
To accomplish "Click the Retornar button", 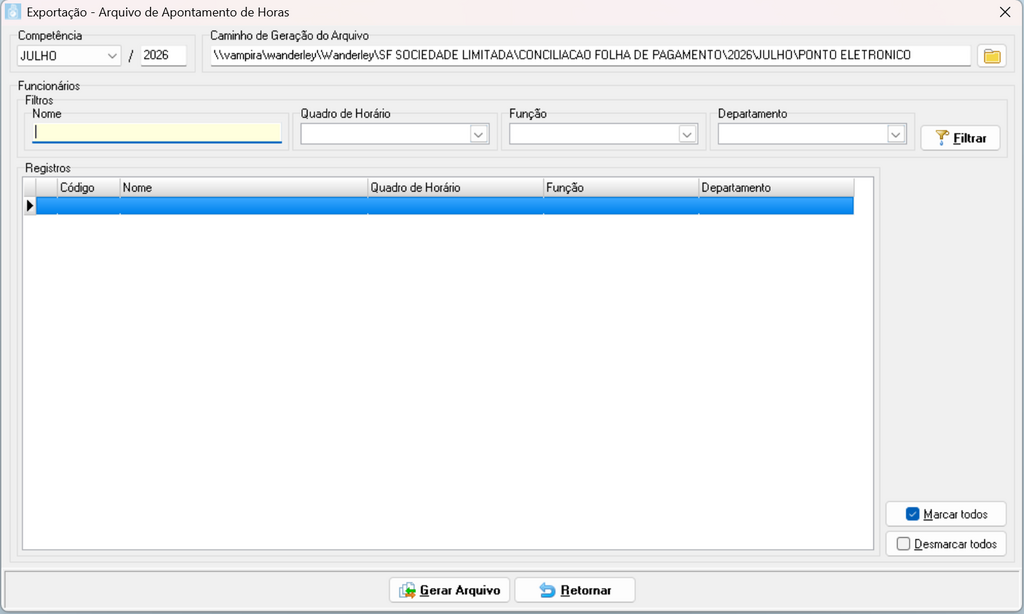I will [x=575, y=590].
